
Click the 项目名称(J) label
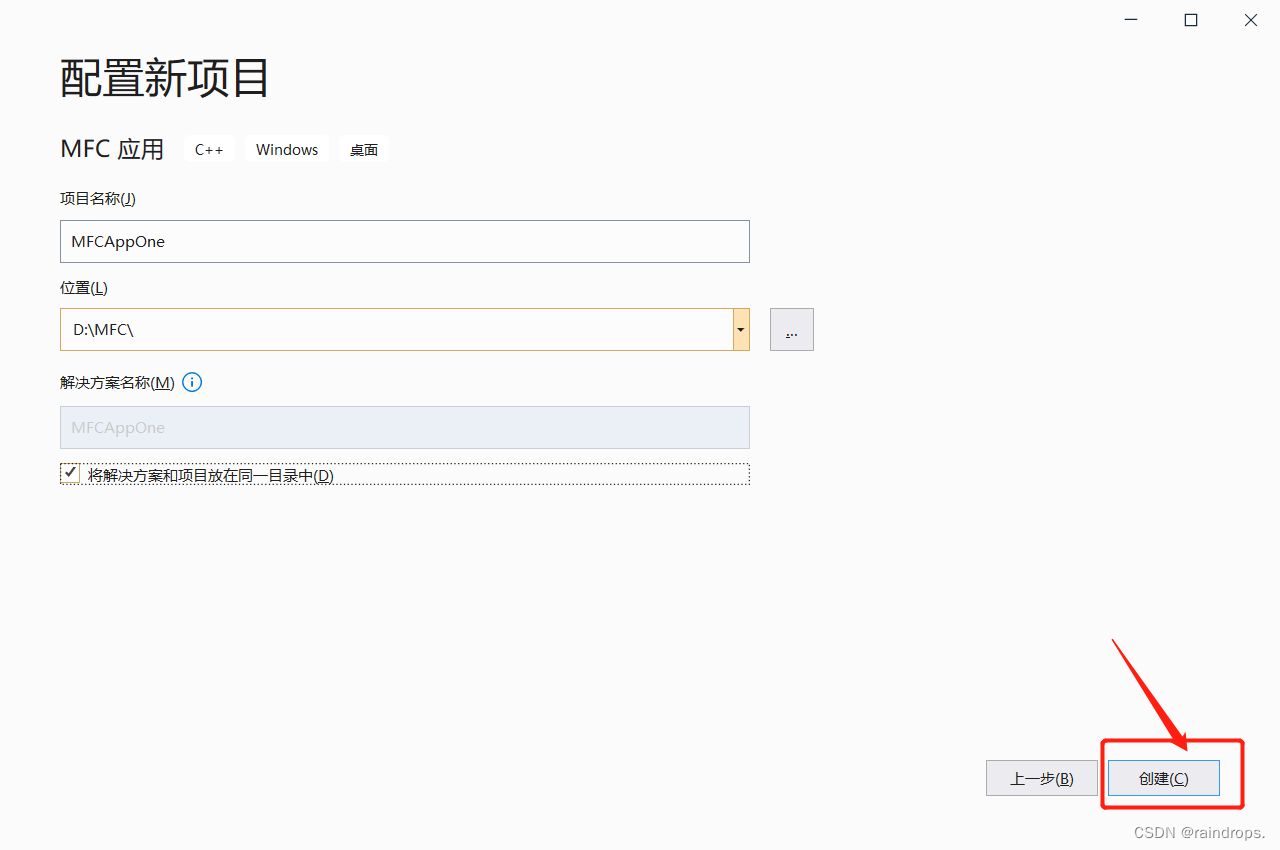click(x=98, y=198)
